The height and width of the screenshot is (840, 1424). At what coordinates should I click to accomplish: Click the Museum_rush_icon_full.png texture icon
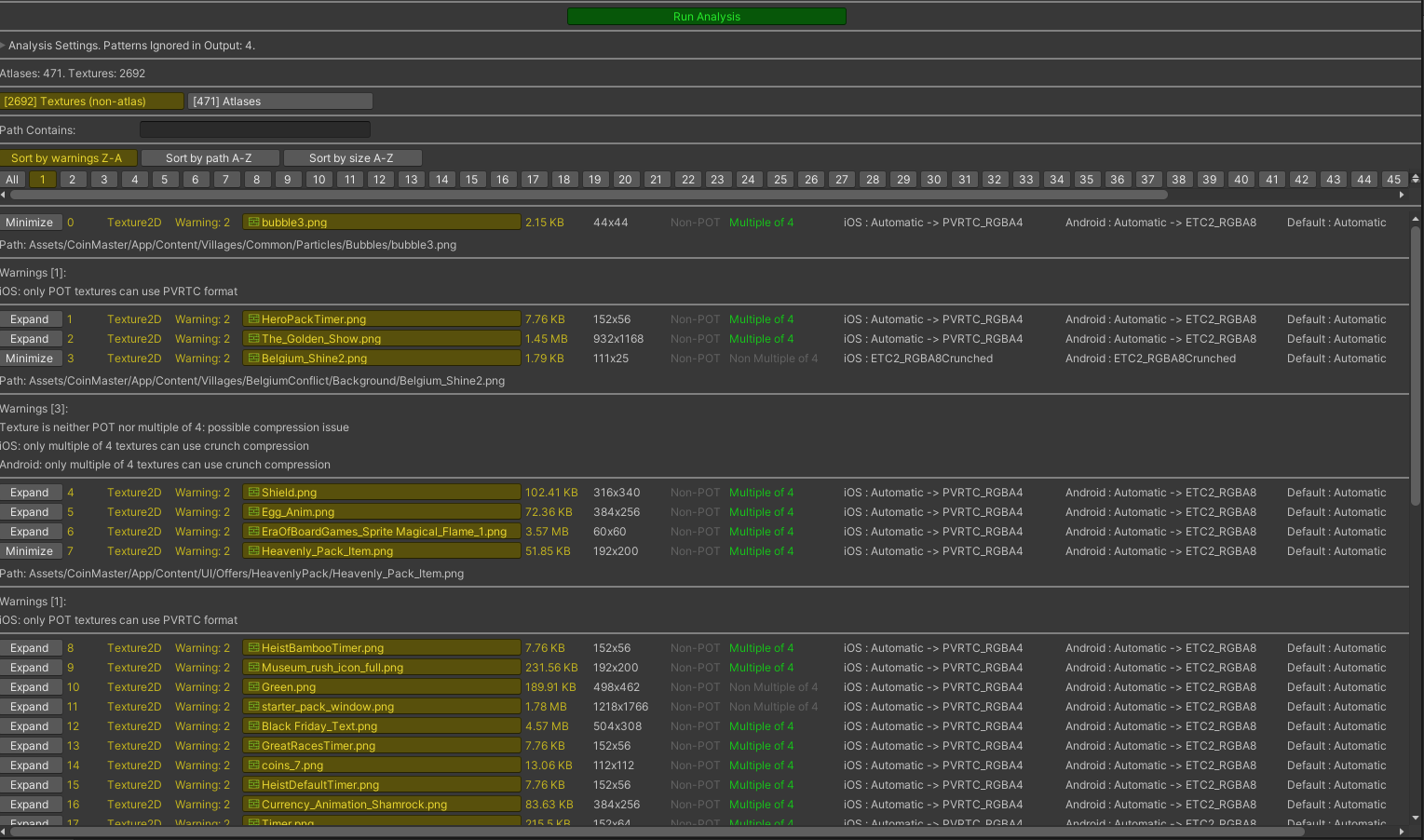tap(252, 668)
